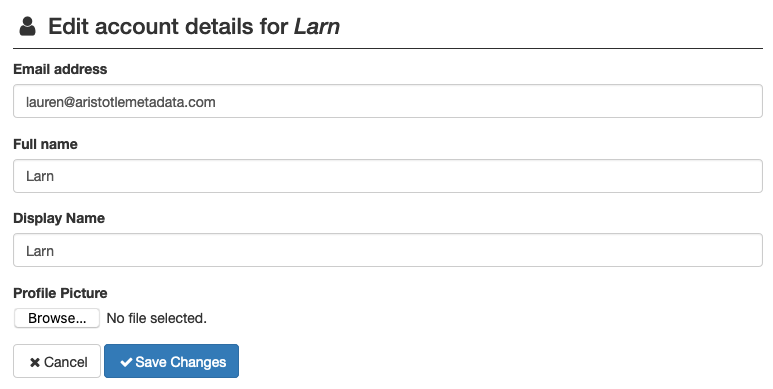Click the Larn value under Full name
Viewport: 773px width, 389px height.
coord(40,176)
